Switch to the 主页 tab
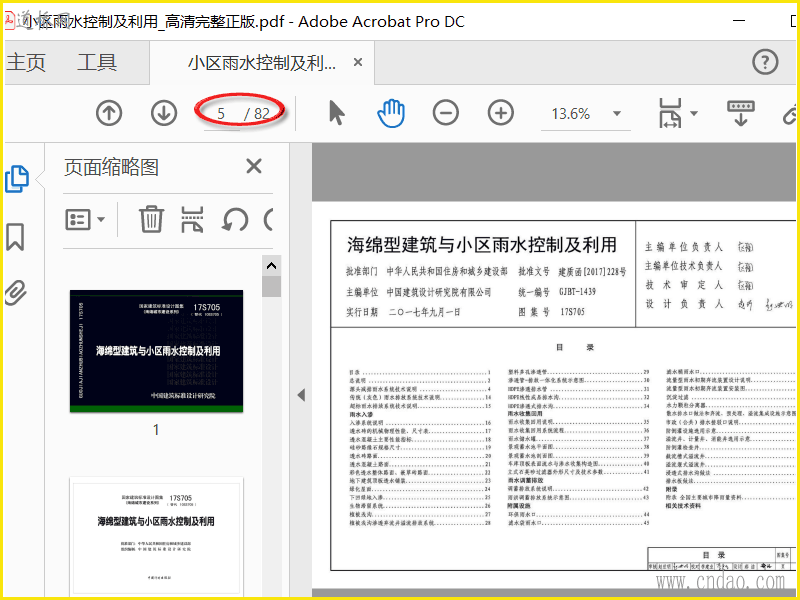 pyautogui.click(x=26, y=63)
